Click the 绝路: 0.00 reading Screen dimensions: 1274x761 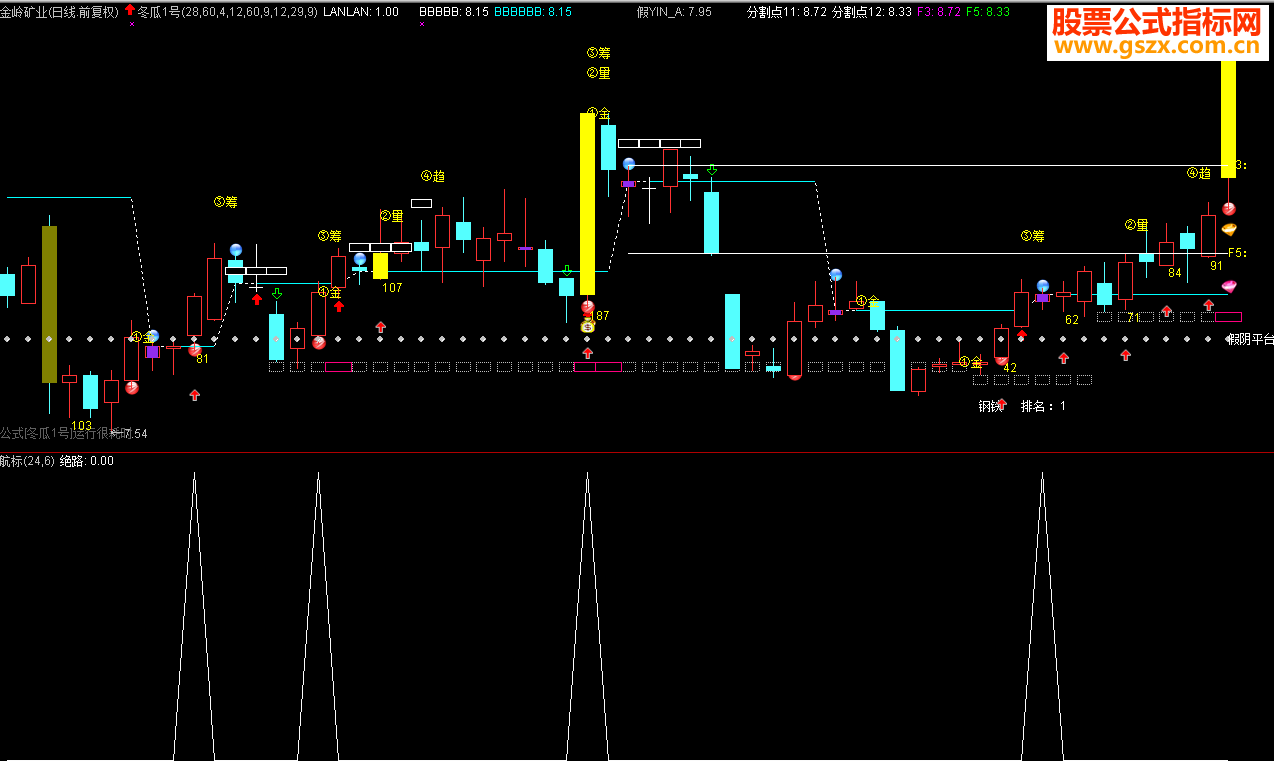[x=87, y=461]
